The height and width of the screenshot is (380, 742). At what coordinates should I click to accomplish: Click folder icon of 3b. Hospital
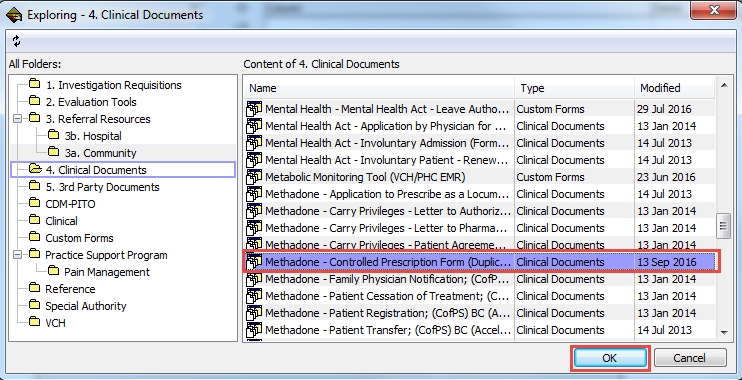coord(53,135)
